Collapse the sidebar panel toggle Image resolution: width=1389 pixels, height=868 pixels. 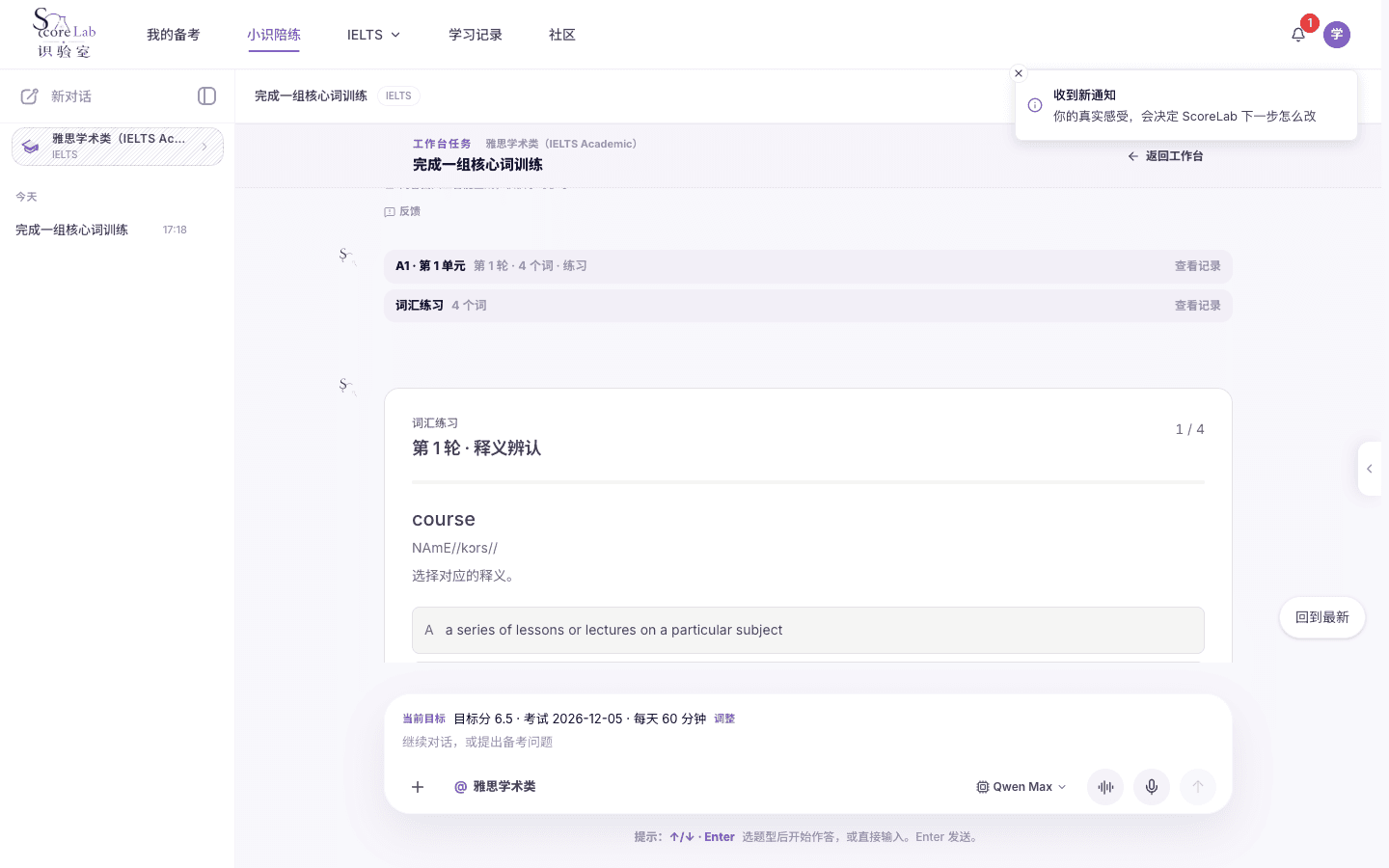coord(206,95)
